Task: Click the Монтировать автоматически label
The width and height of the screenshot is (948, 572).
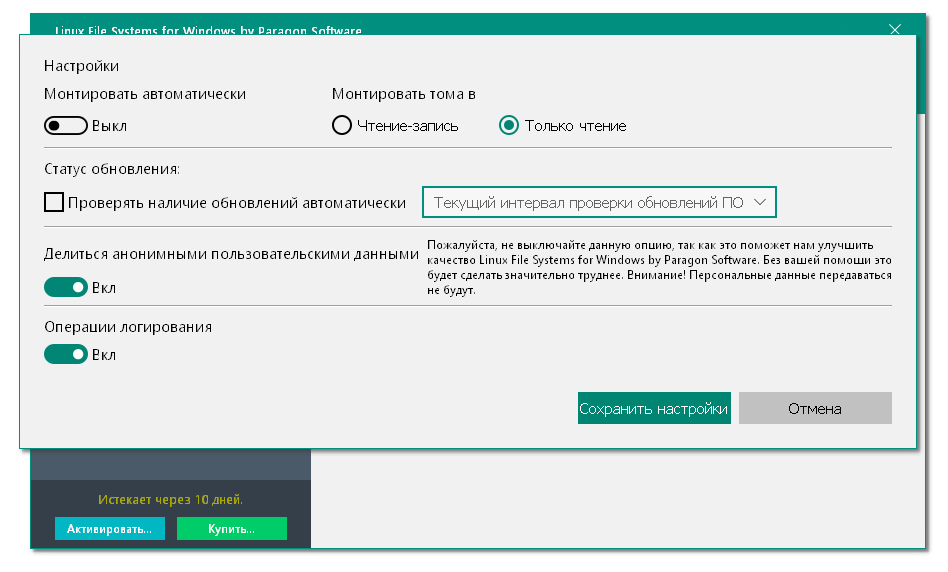Action: click(x=145, y=94)
